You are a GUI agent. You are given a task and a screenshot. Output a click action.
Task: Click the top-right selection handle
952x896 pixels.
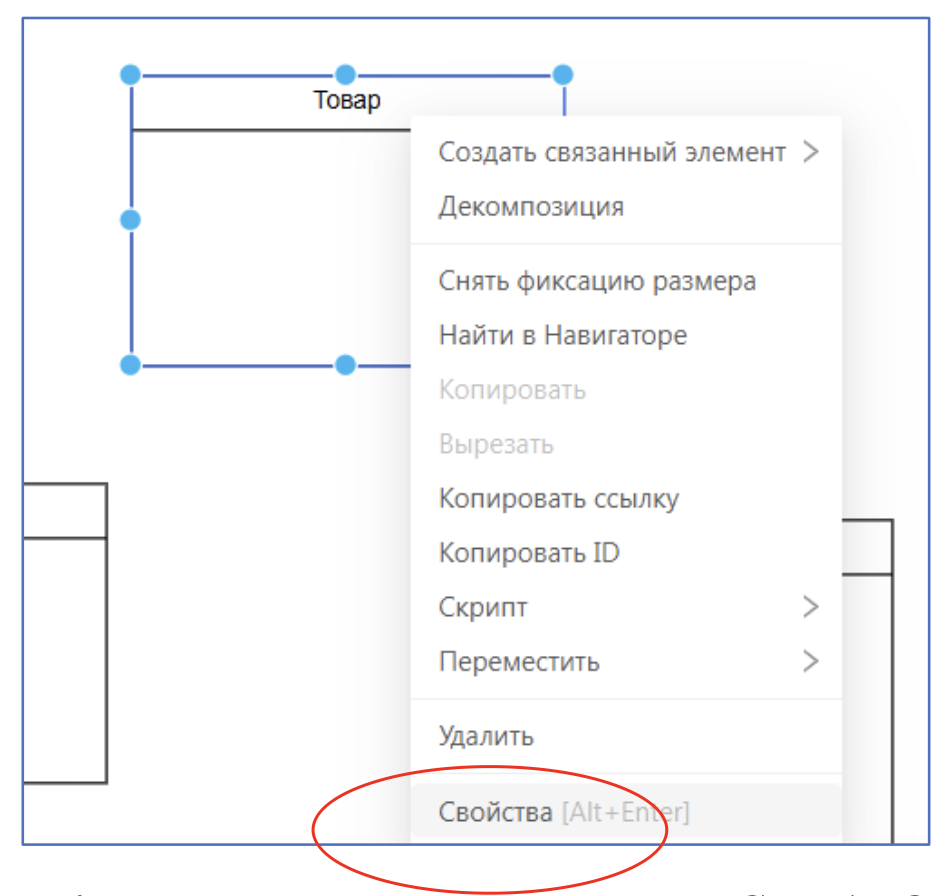pos(563,74)
